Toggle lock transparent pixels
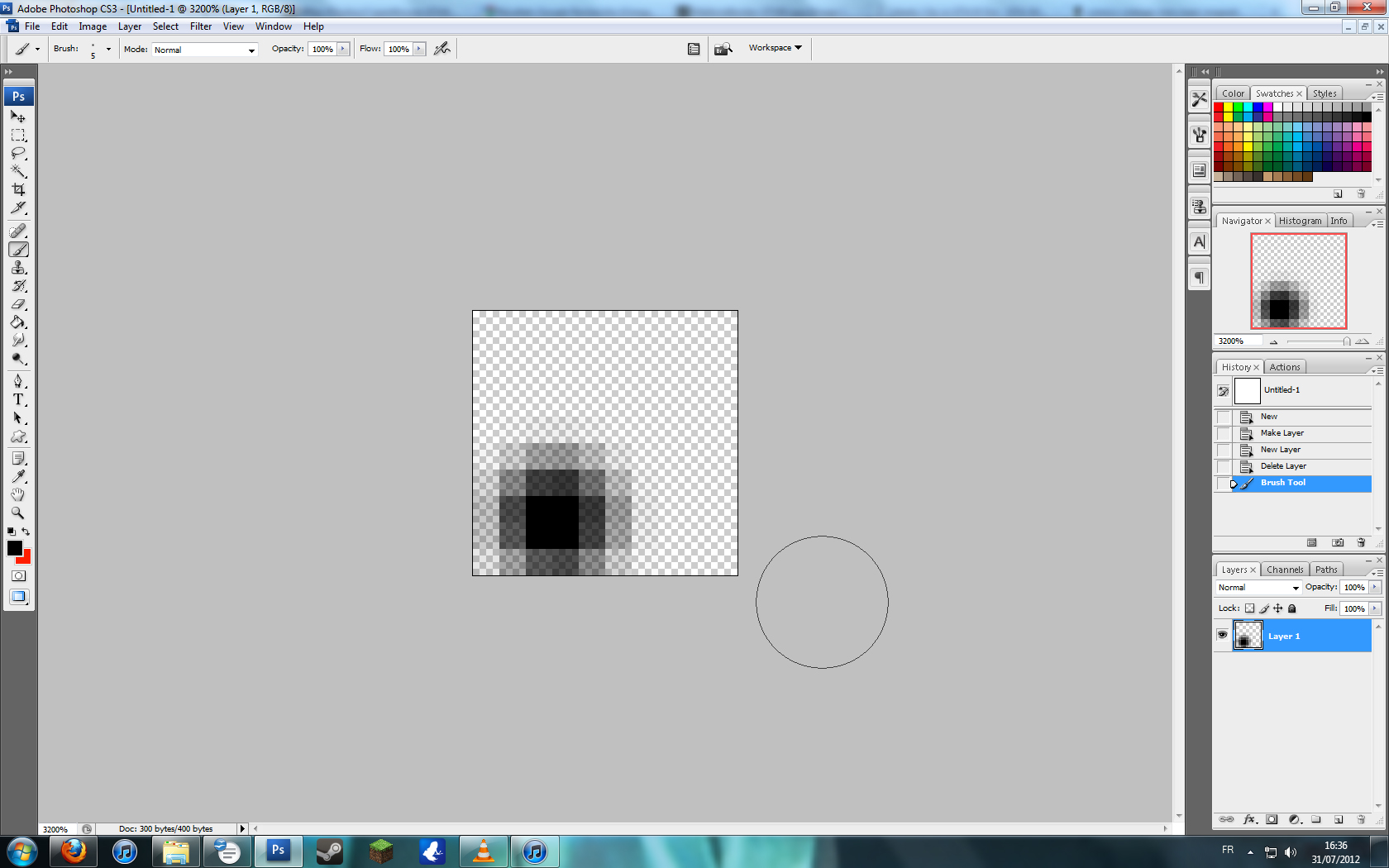Image resolution: width=1389 pixels, height=868 pixels. (x=1249, y=608)
